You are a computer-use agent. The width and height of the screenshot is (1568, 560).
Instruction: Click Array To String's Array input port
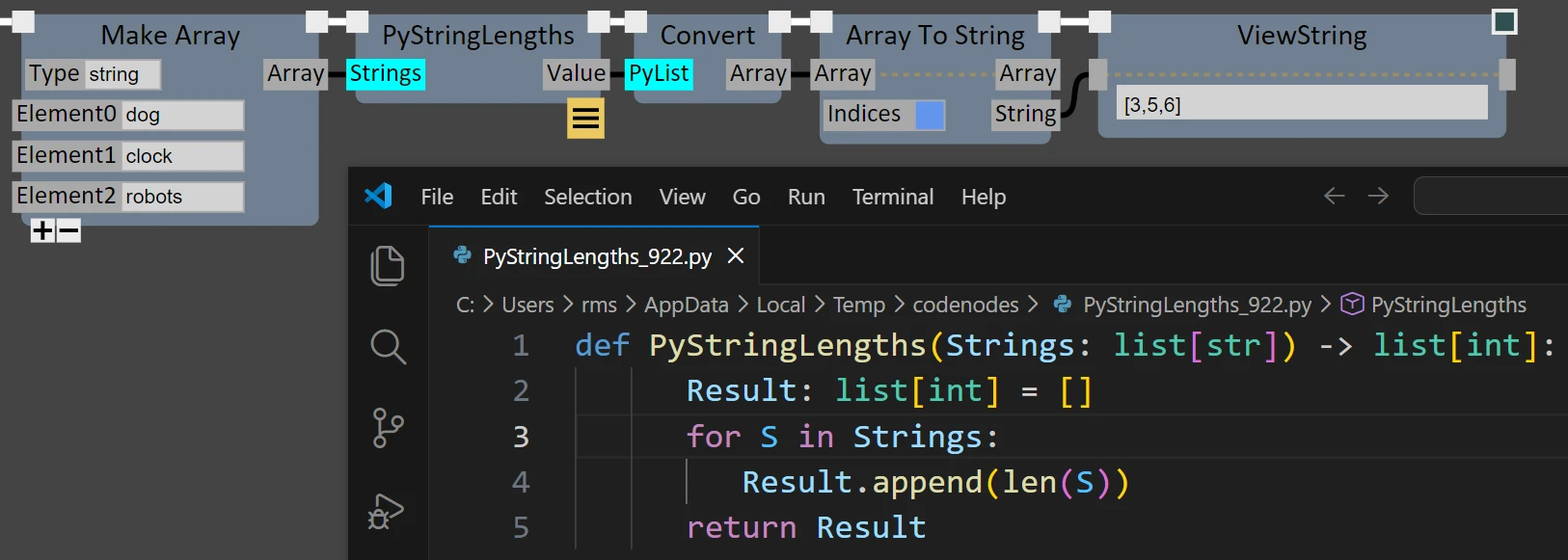(x=842, y=74)
